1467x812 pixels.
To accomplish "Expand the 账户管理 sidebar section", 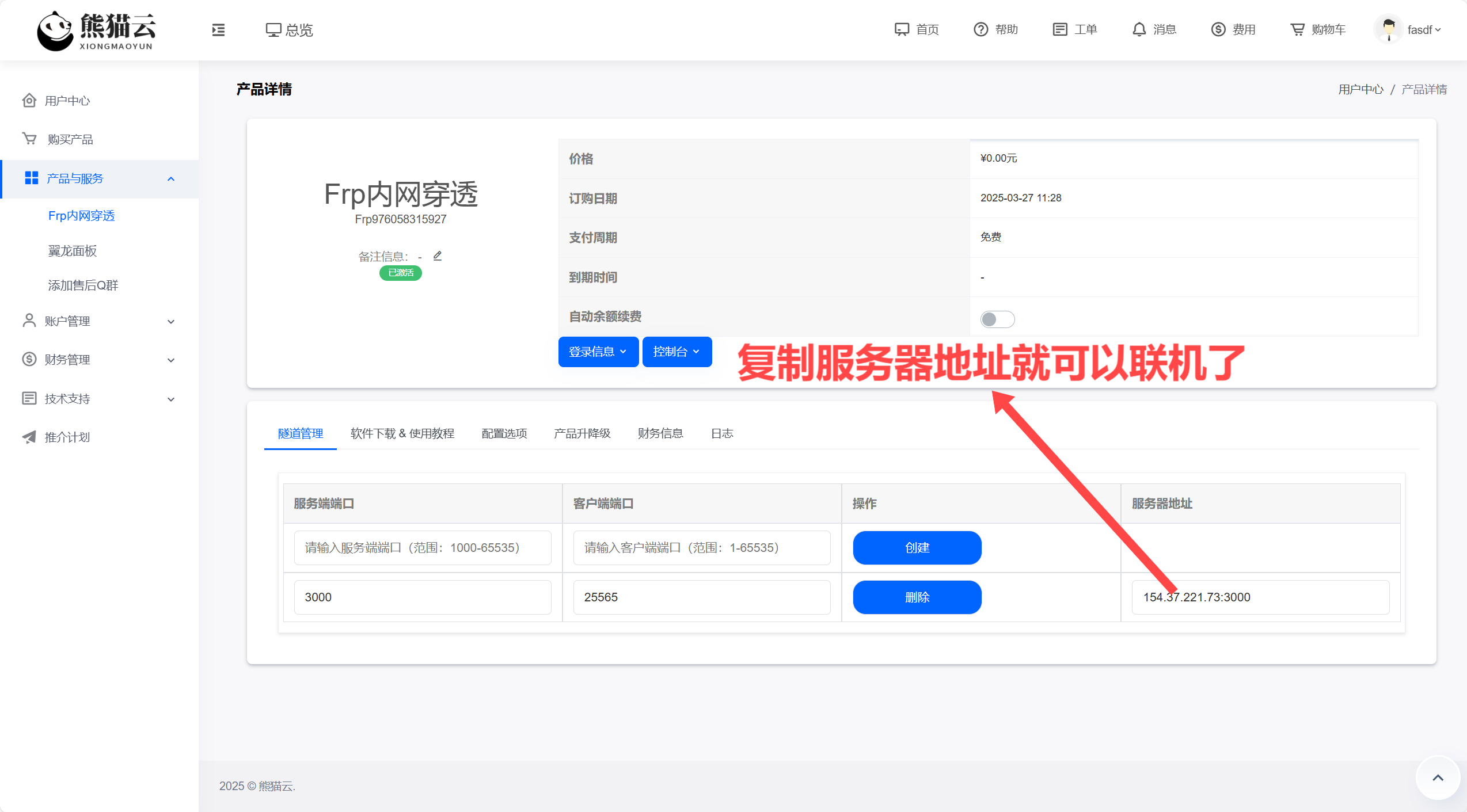I will [x=67, y=321].
